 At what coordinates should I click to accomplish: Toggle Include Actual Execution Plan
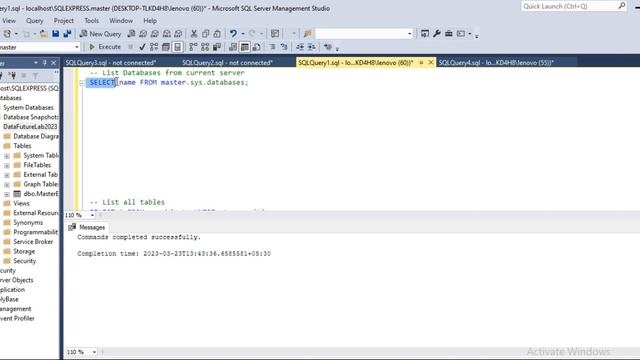point(193,47)
